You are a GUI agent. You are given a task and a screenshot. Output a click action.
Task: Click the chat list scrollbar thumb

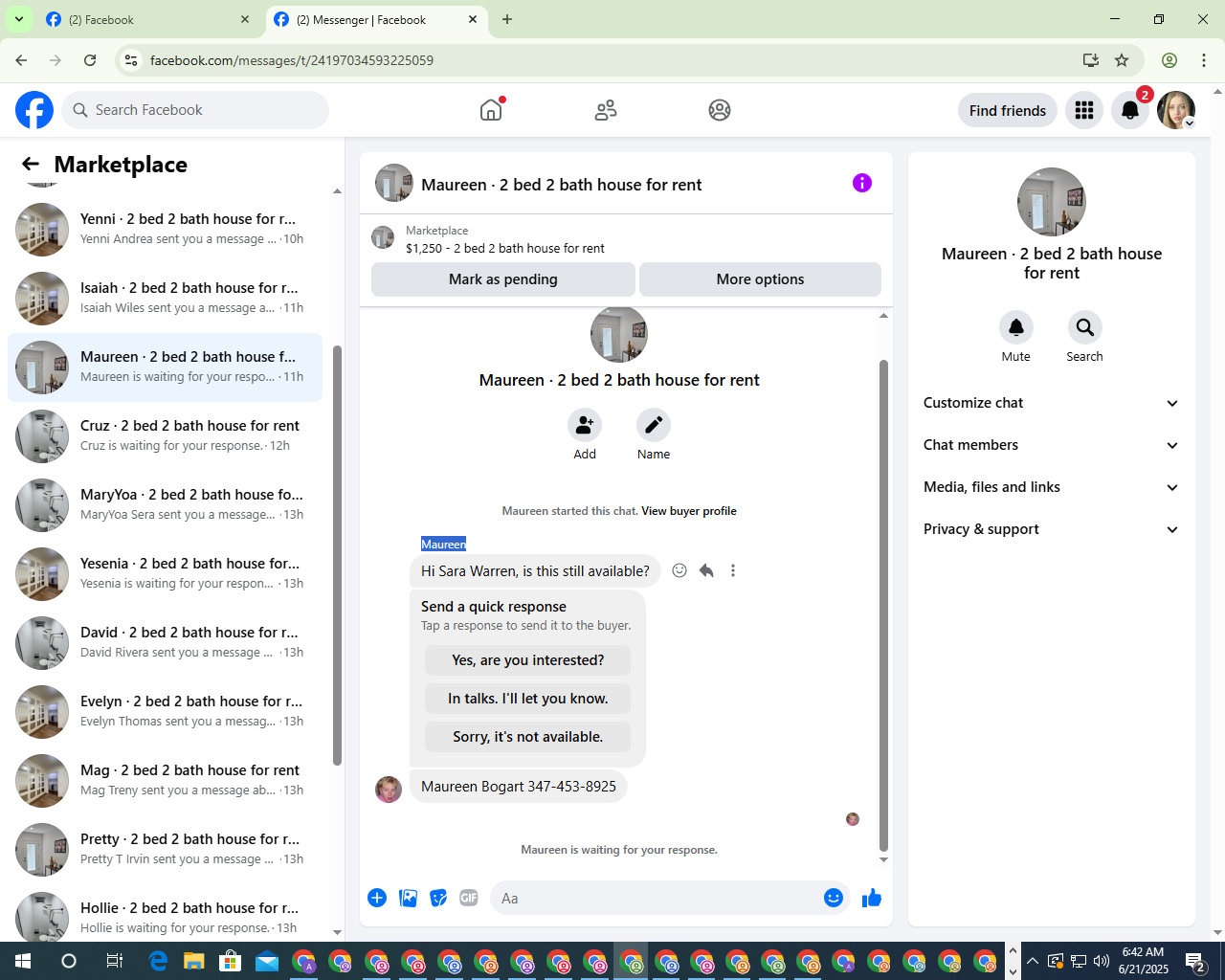[337, 555]
